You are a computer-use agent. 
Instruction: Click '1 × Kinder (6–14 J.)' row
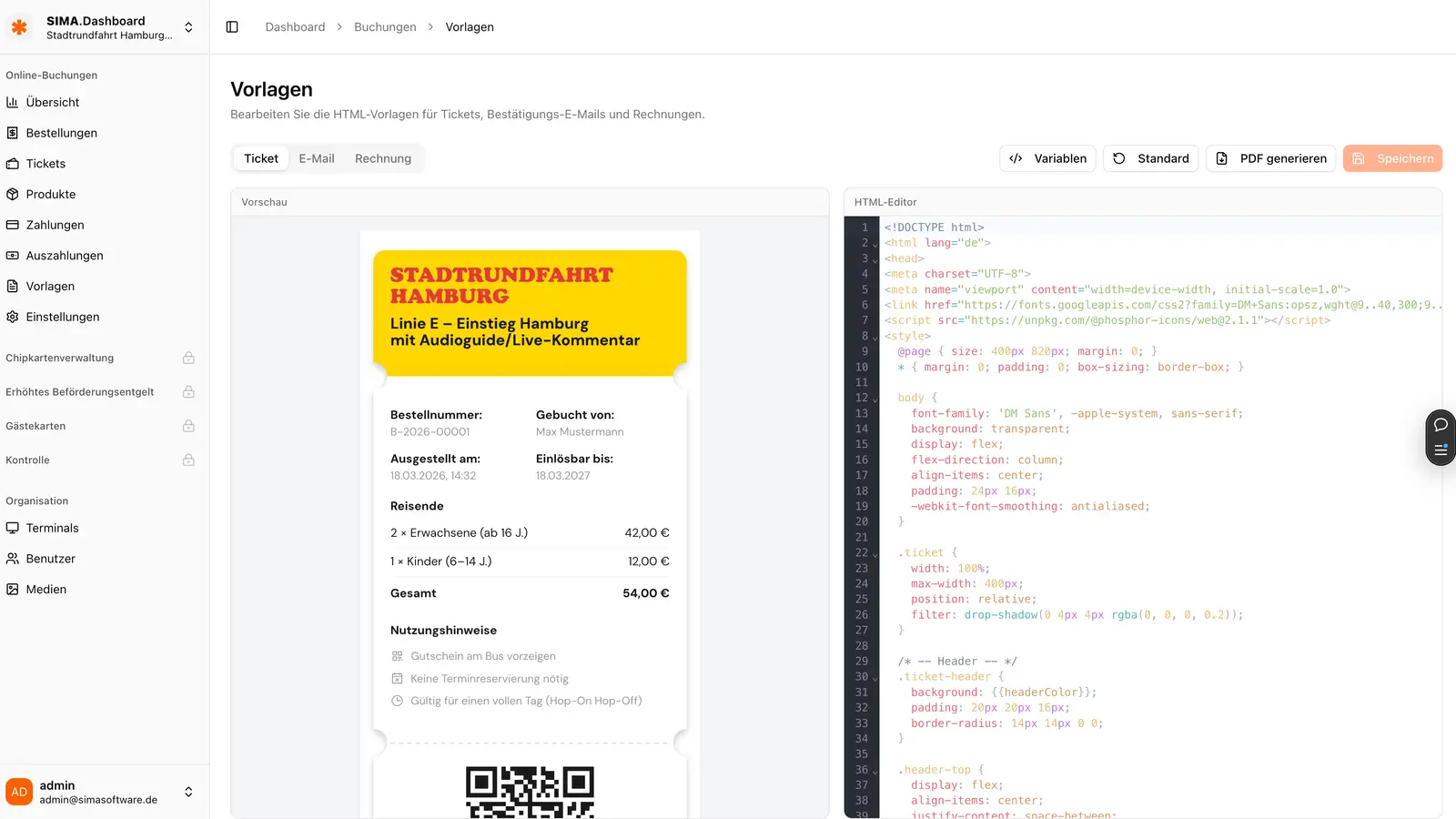coord(530,561)
